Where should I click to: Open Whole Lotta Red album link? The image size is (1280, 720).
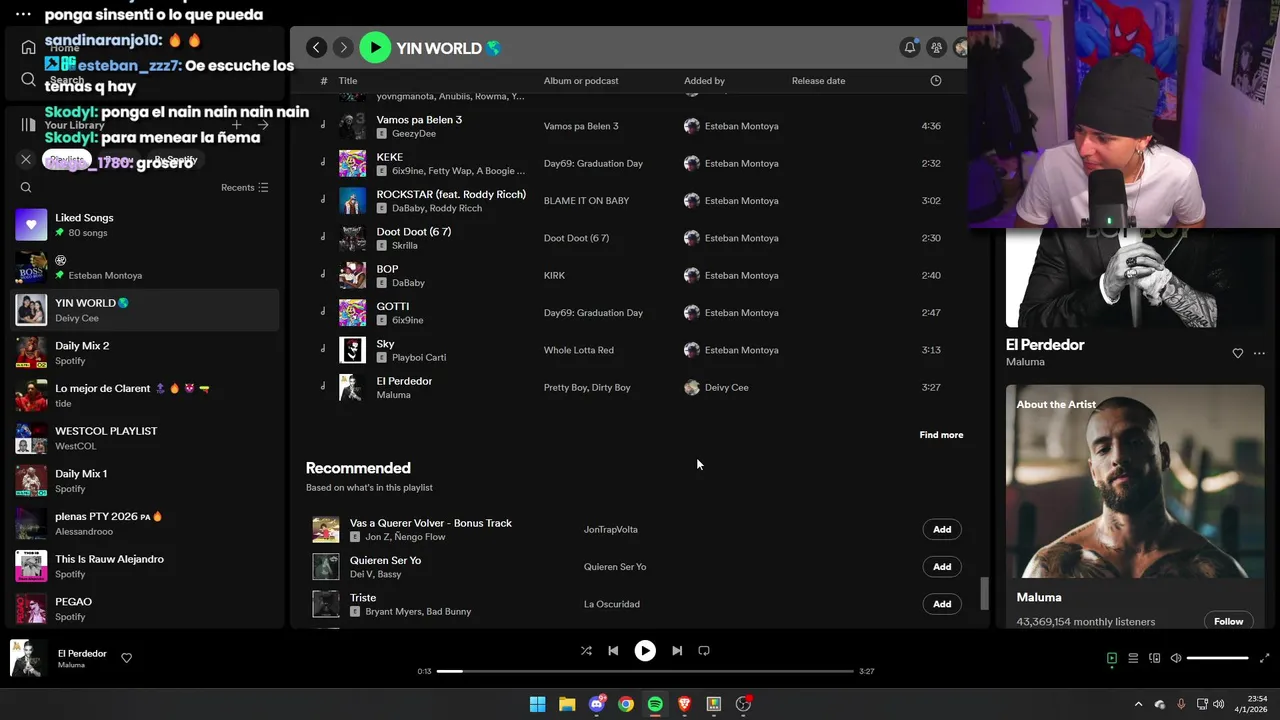pyautogui.click(x=579, y=350)
